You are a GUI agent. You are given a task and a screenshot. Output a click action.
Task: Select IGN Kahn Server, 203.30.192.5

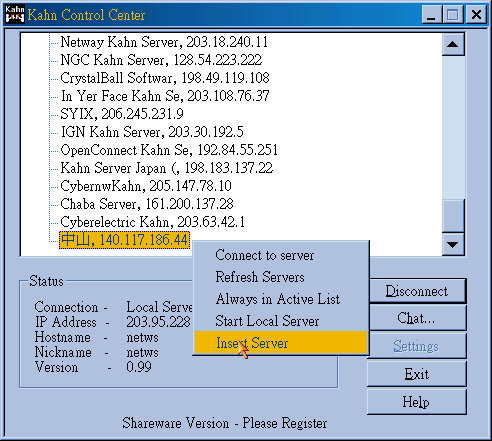[152, 132]
